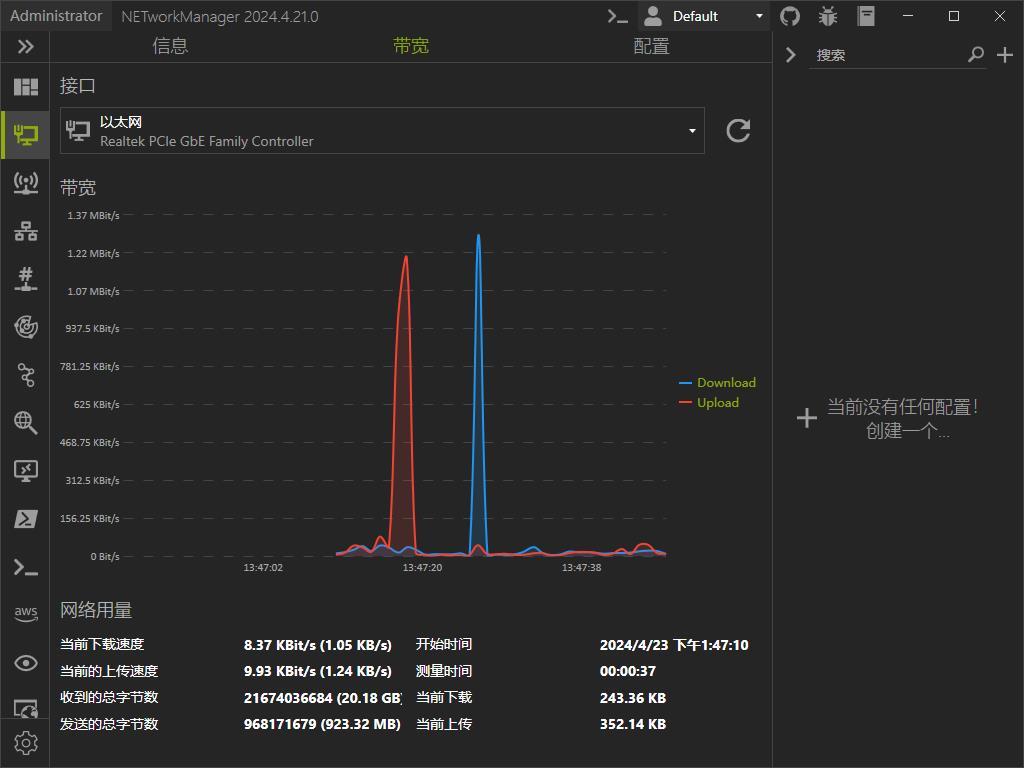Refresh the network interface list
The height and width of the screenshot is (768, 1024).
(737, 130)
